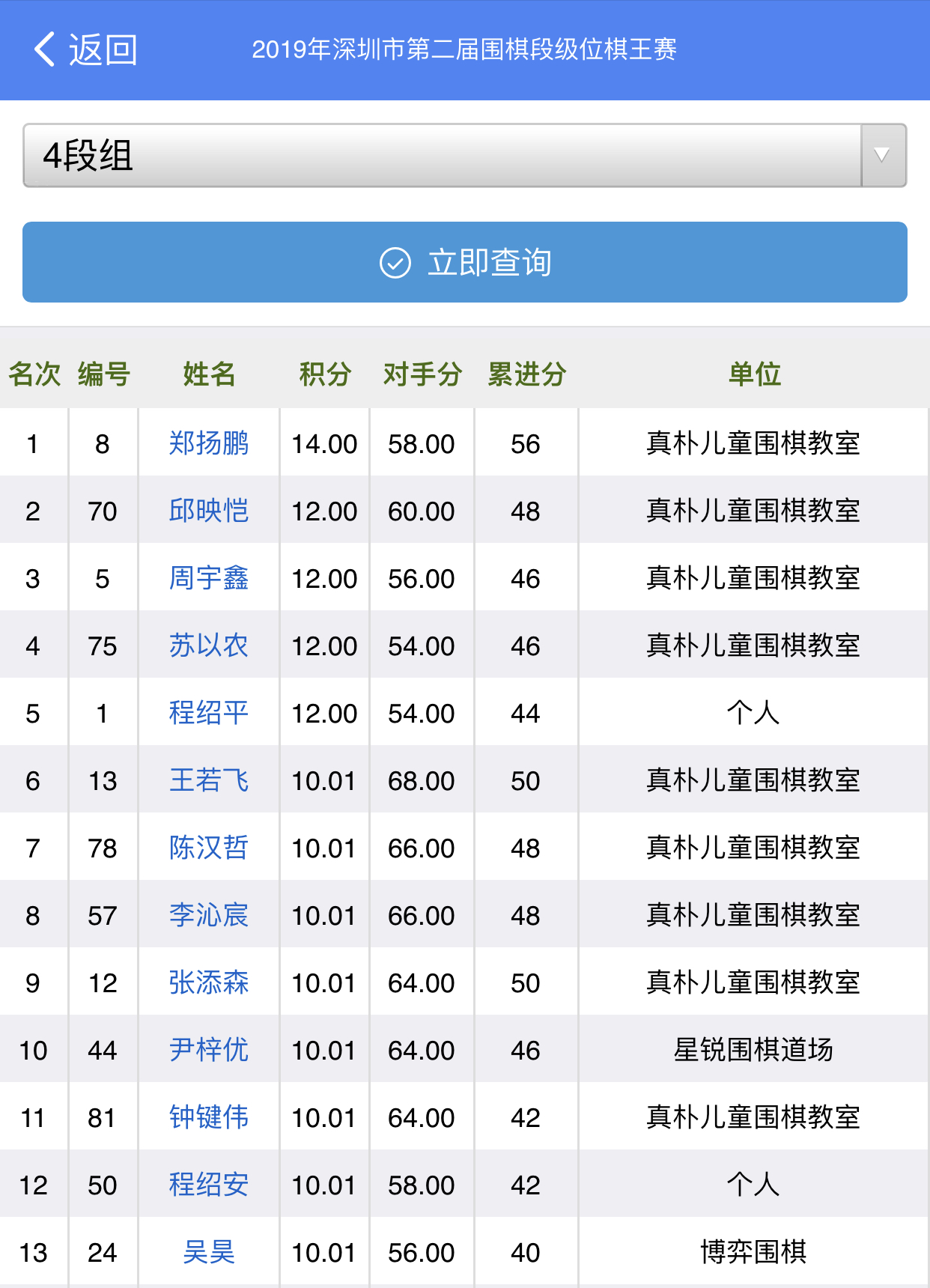View 程绍安 player record
The width and height of the screenshot is (930, 1288).
click(x=209, y=1185)
